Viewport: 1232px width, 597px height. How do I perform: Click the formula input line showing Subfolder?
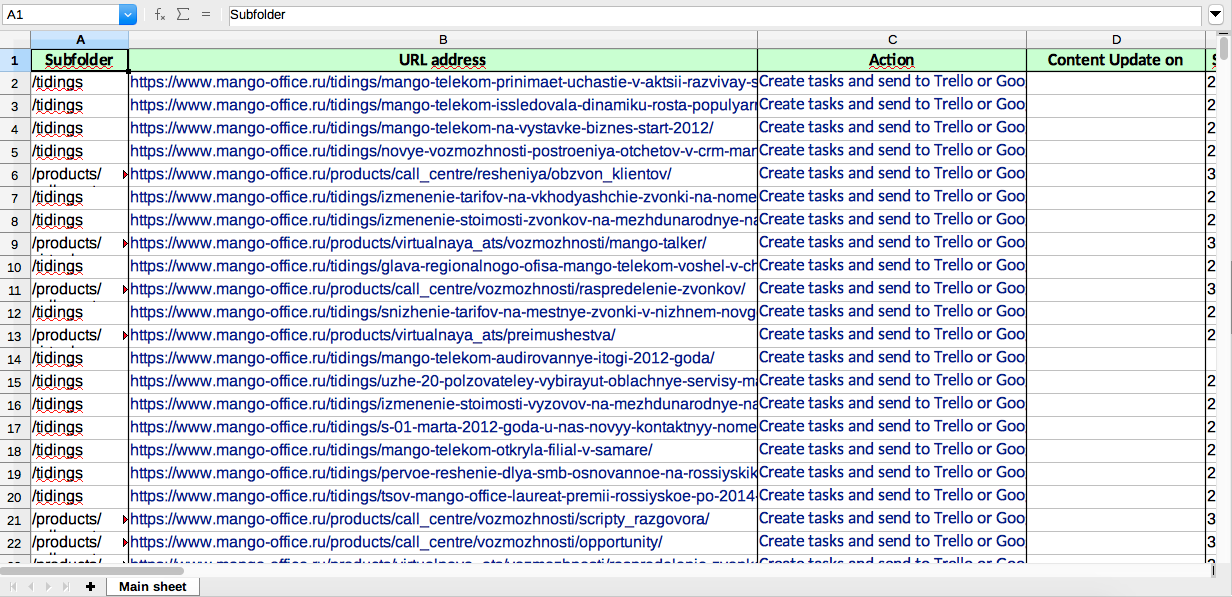point(713,15)
